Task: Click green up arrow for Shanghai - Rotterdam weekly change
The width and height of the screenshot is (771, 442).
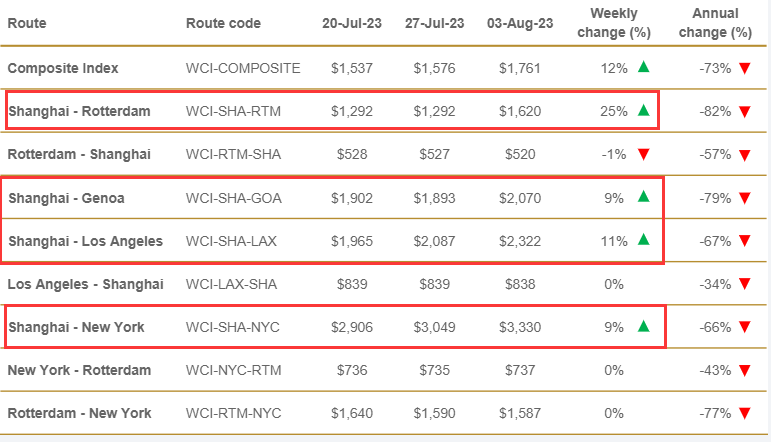Action: pos(644,110)
